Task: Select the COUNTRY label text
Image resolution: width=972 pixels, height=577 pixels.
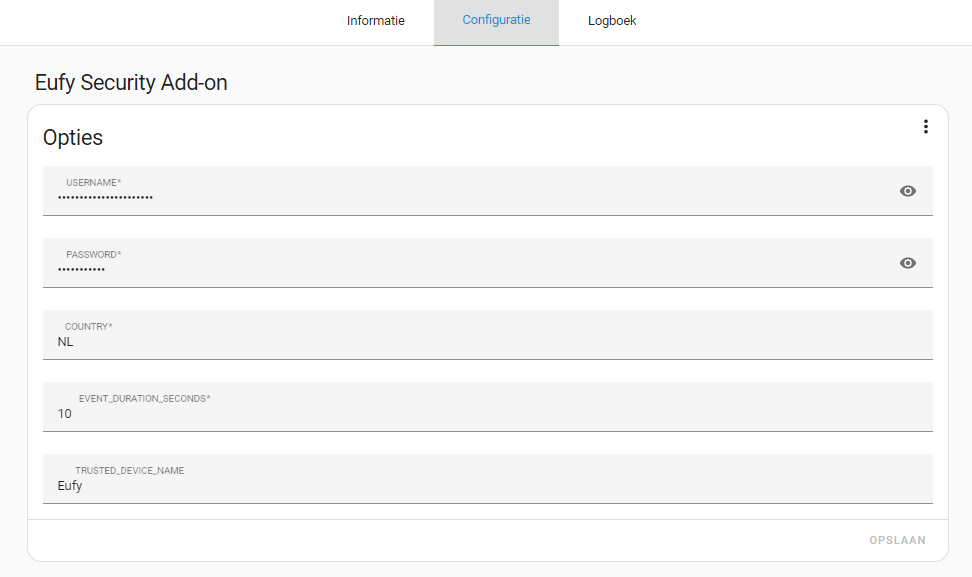Action: (x=87, y=326)
